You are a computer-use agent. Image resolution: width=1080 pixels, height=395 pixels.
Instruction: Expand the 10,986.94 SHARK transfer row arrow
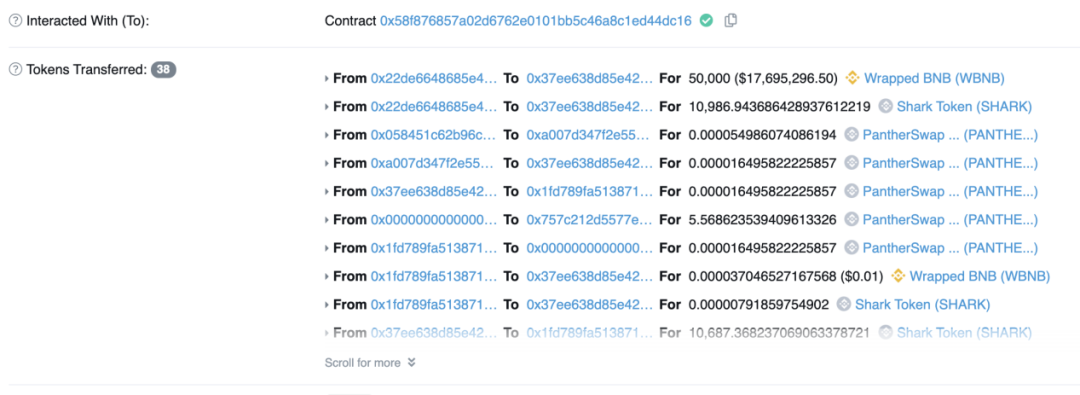coord(327,107)
